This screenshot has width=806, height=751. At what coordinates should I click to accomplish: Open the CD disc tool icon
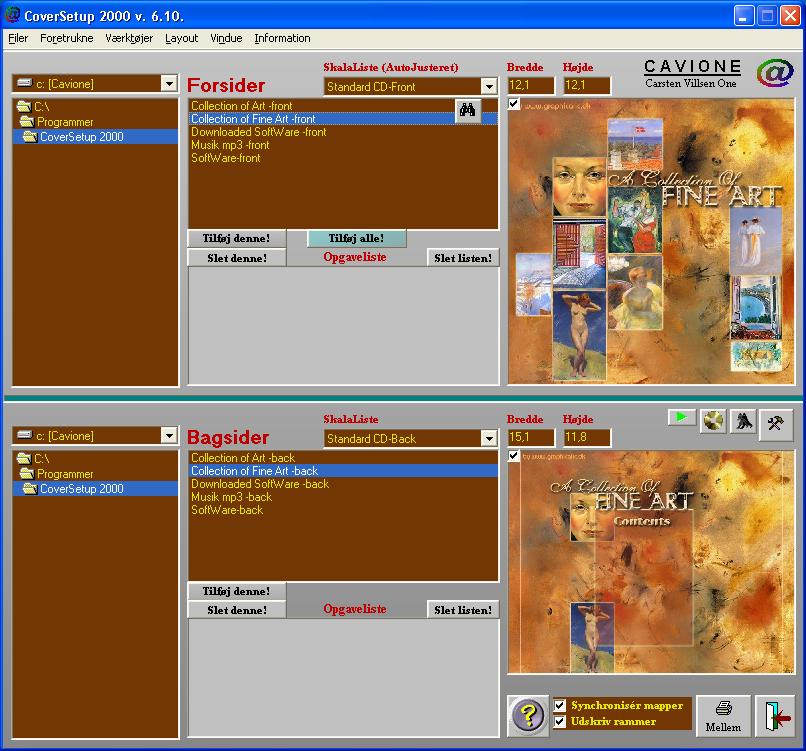point(713,422)
